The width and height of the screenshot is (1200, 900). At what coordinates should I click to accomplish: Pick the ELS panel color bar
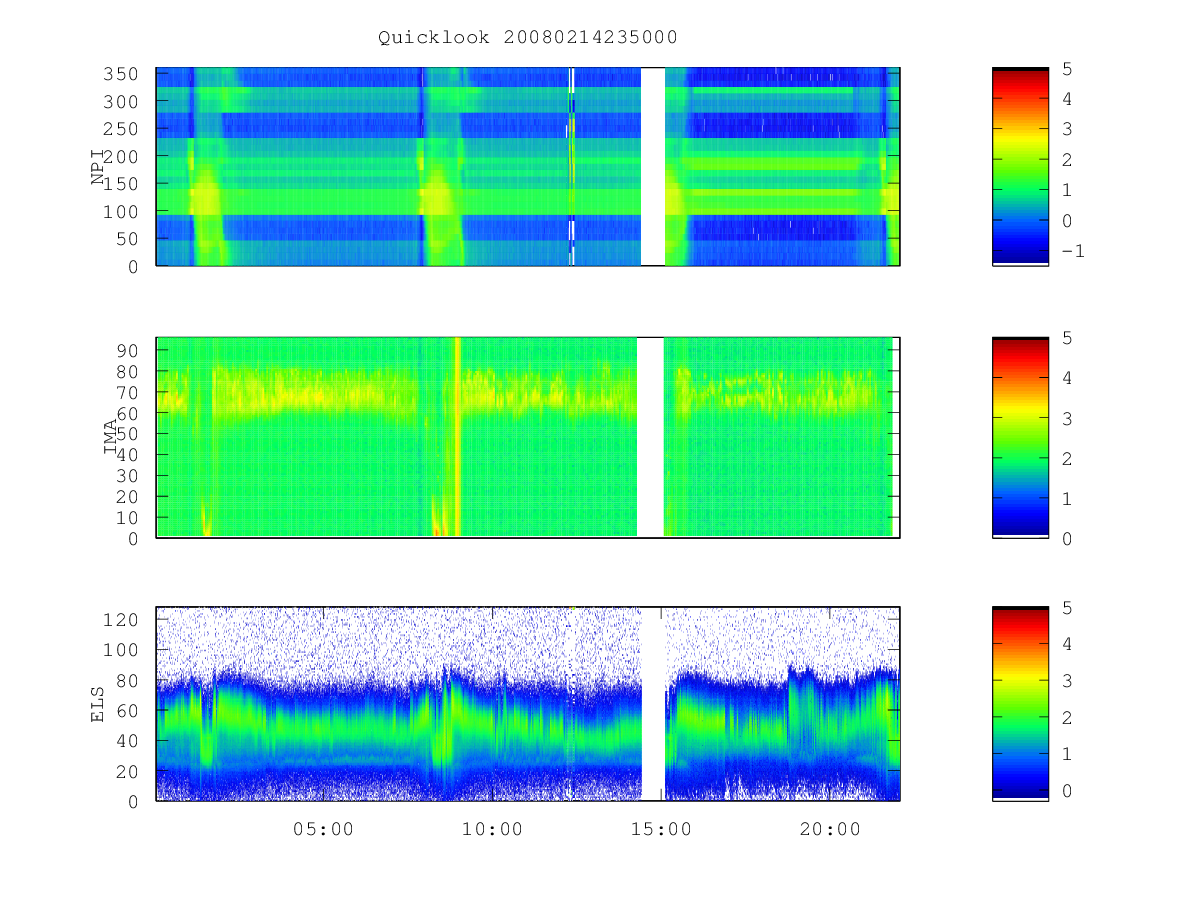pos(1020,704)
